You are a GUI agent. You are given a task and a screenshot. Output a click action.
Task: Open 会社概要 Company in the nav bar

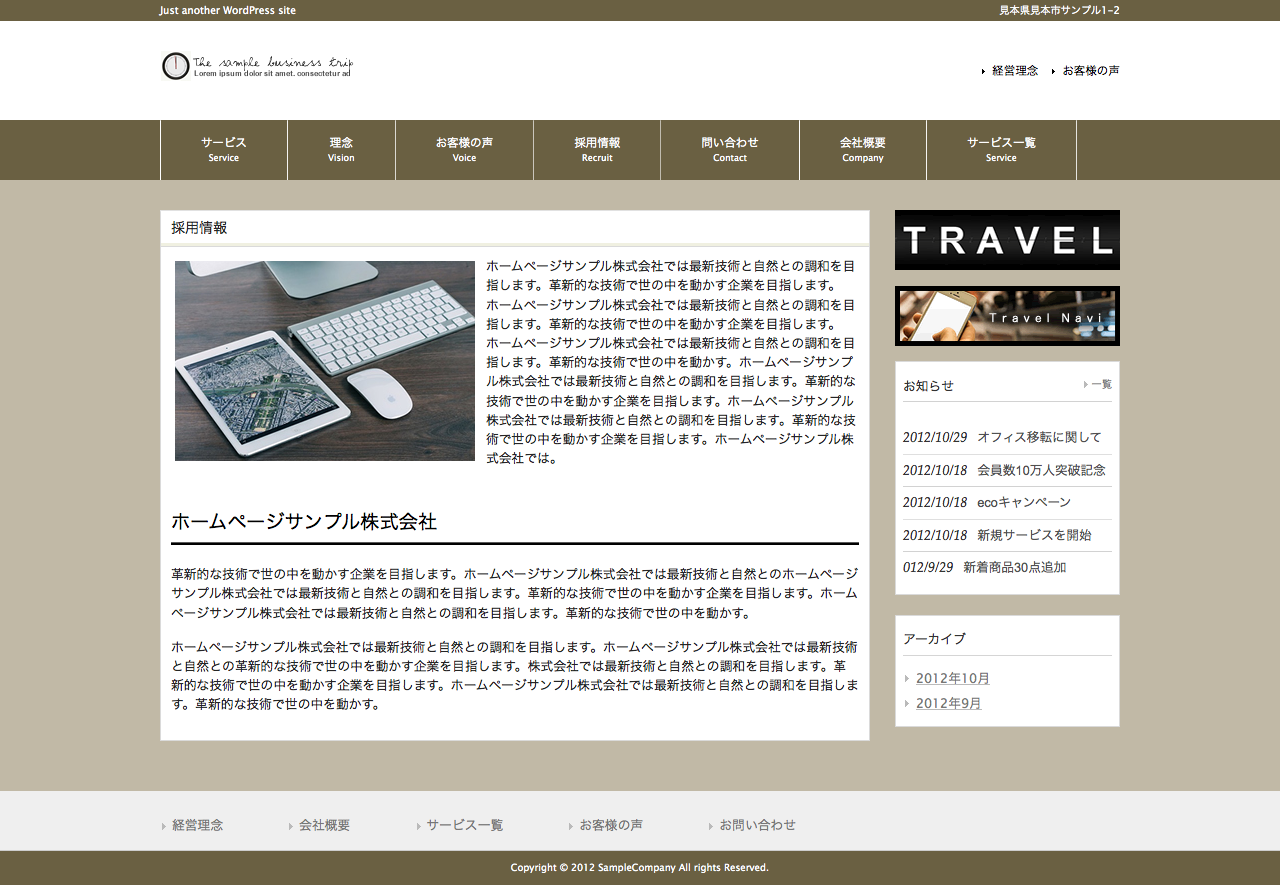point(863,150)
